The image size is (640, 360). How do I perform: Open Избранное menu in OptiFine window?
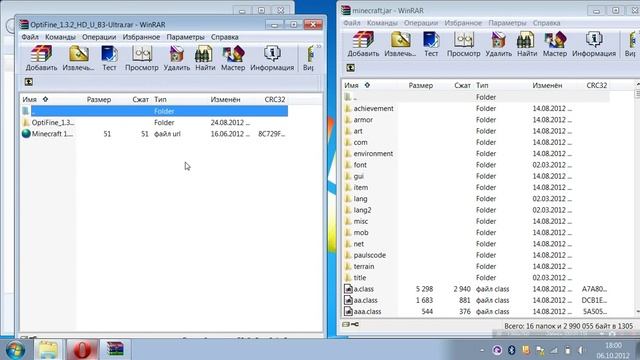point(141,37)
